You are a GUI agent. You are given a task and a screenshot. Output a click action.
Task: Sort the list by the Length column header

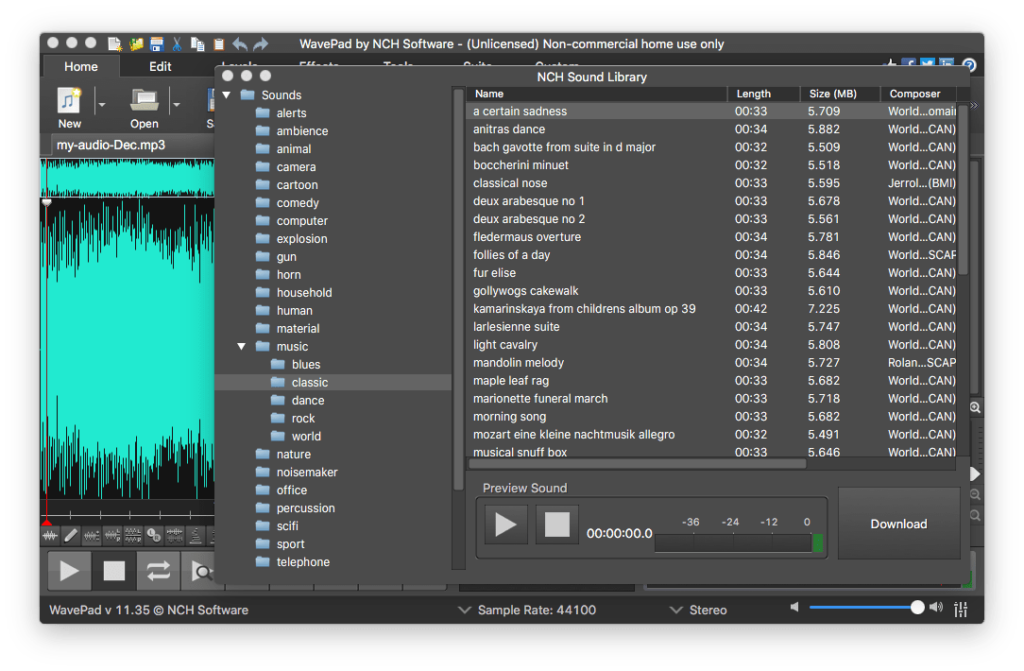[x=764, y=94]
